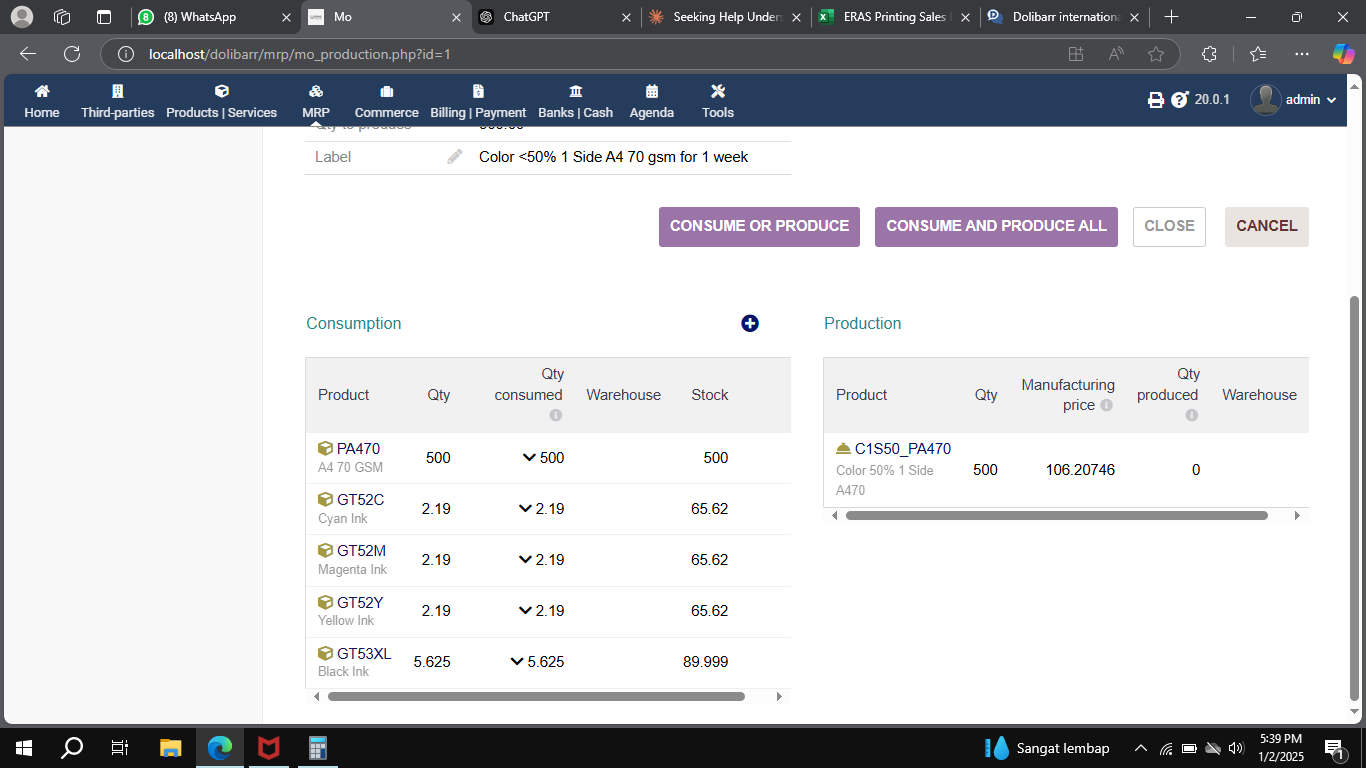The width and height of the screenshot is (1366, 768).
Task: Add a consumption line with plus icon
Action: point(750,323)
